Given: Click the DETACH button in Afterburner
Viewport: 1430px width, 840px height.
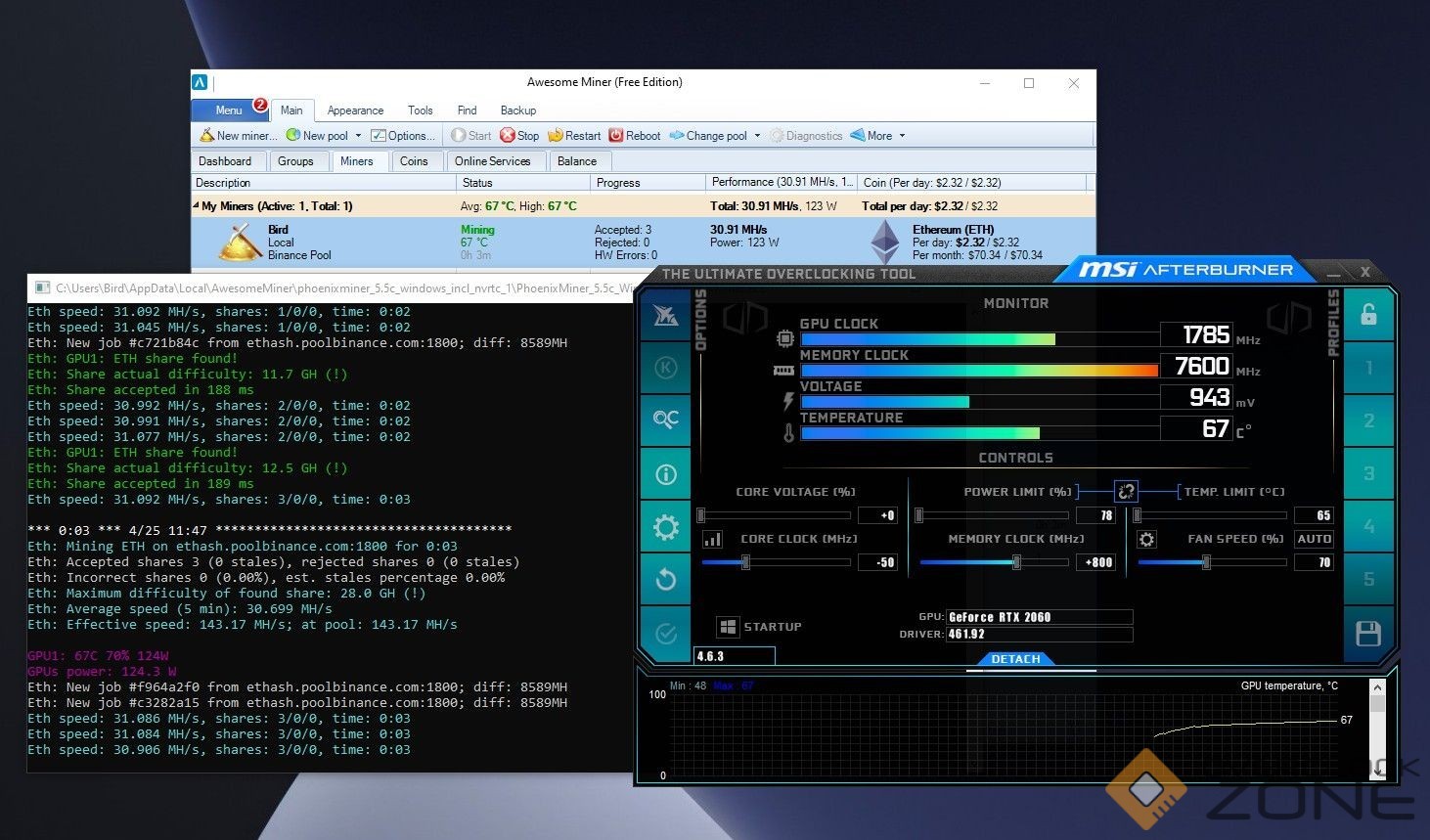Looking at the screenshot, I should 1015,659.
